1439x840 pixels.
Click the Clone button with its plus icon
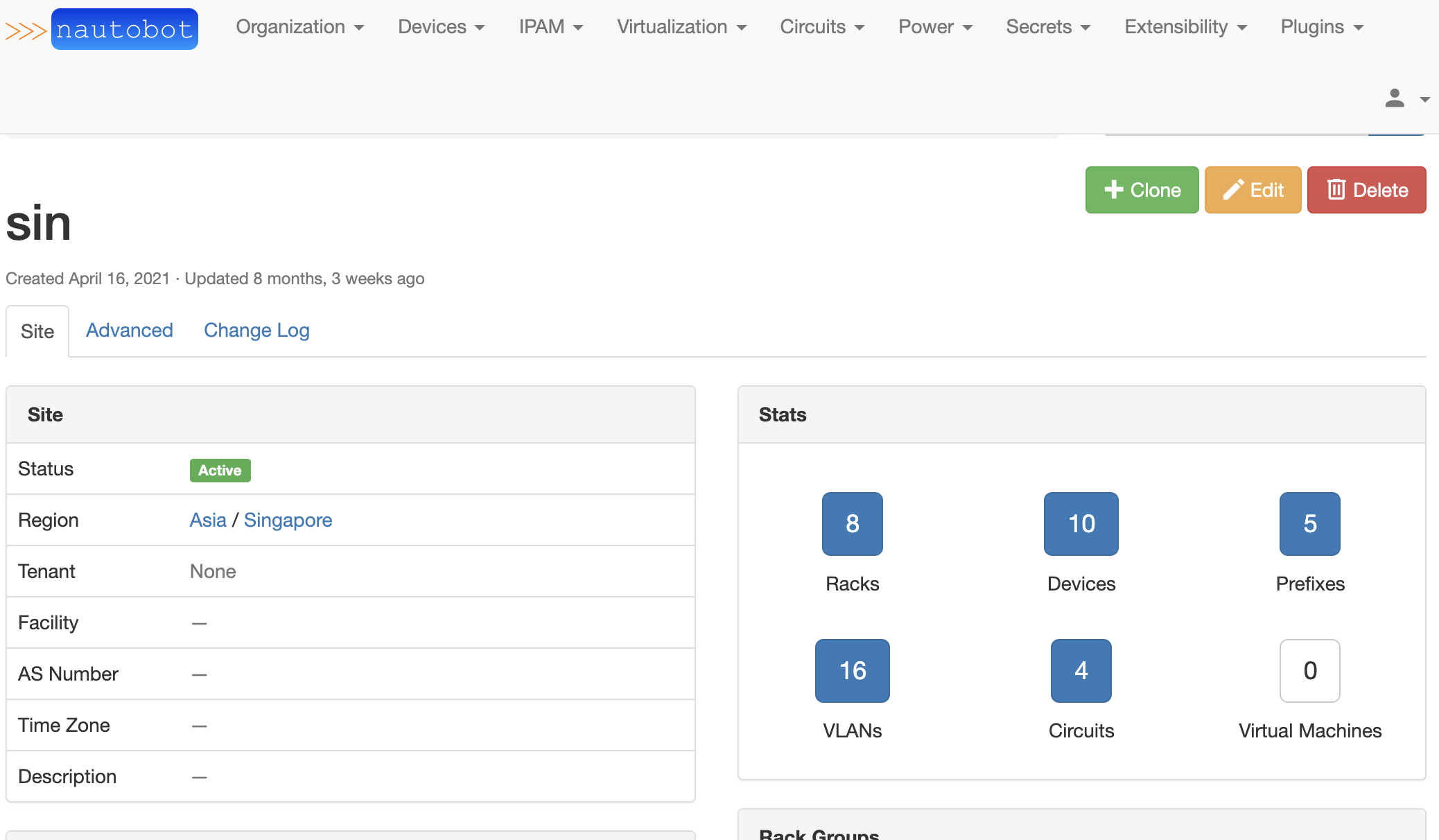(x=1142, y=190)
